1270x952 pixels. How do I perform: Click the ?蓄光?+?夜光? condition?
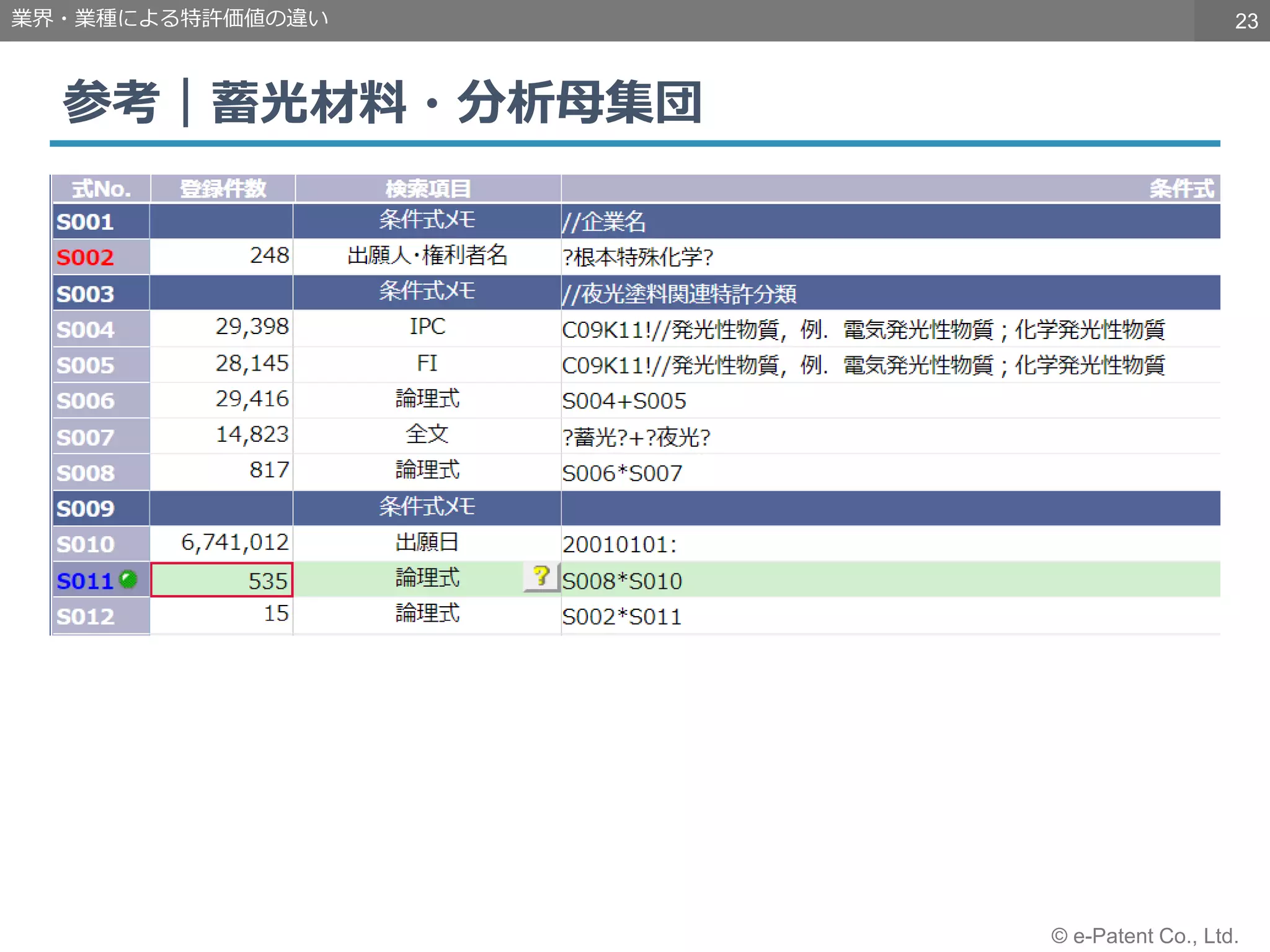636,438
